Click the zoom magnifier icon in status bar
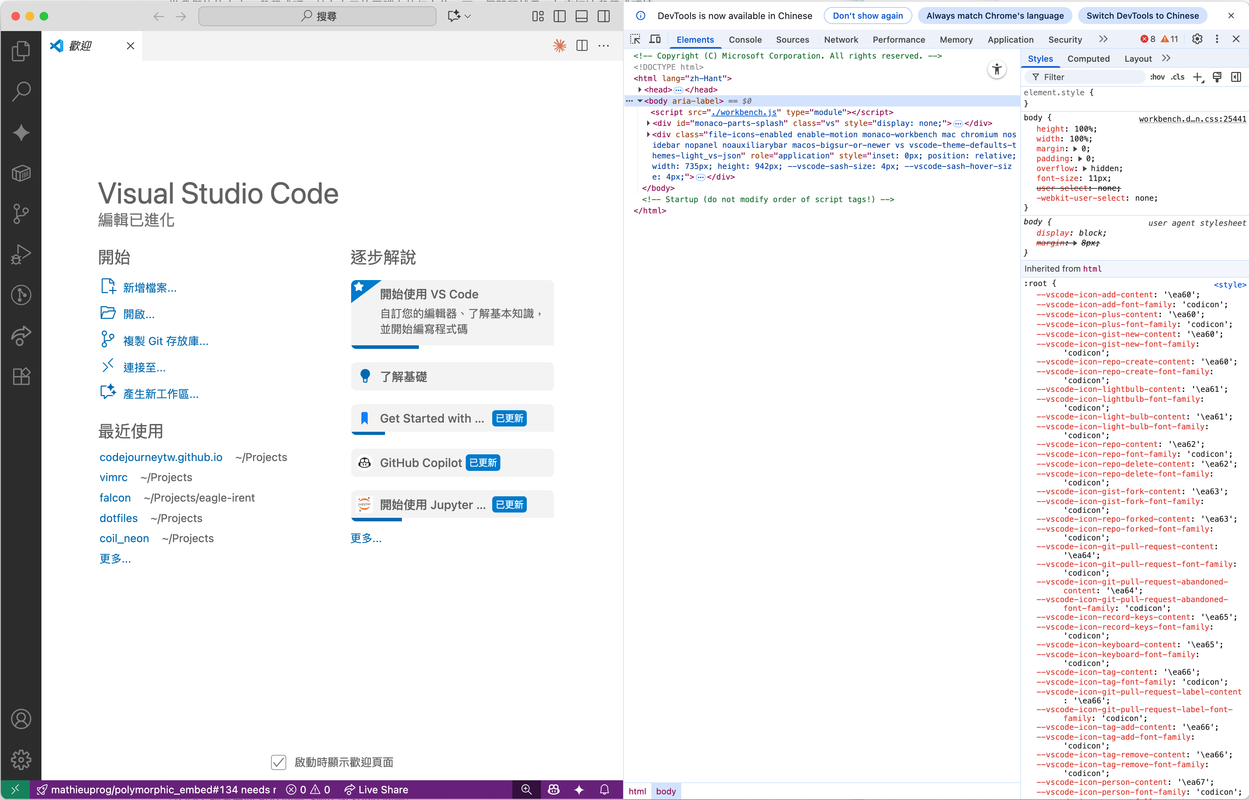This screenshot has width=1249, height=800. click(526, 790)
